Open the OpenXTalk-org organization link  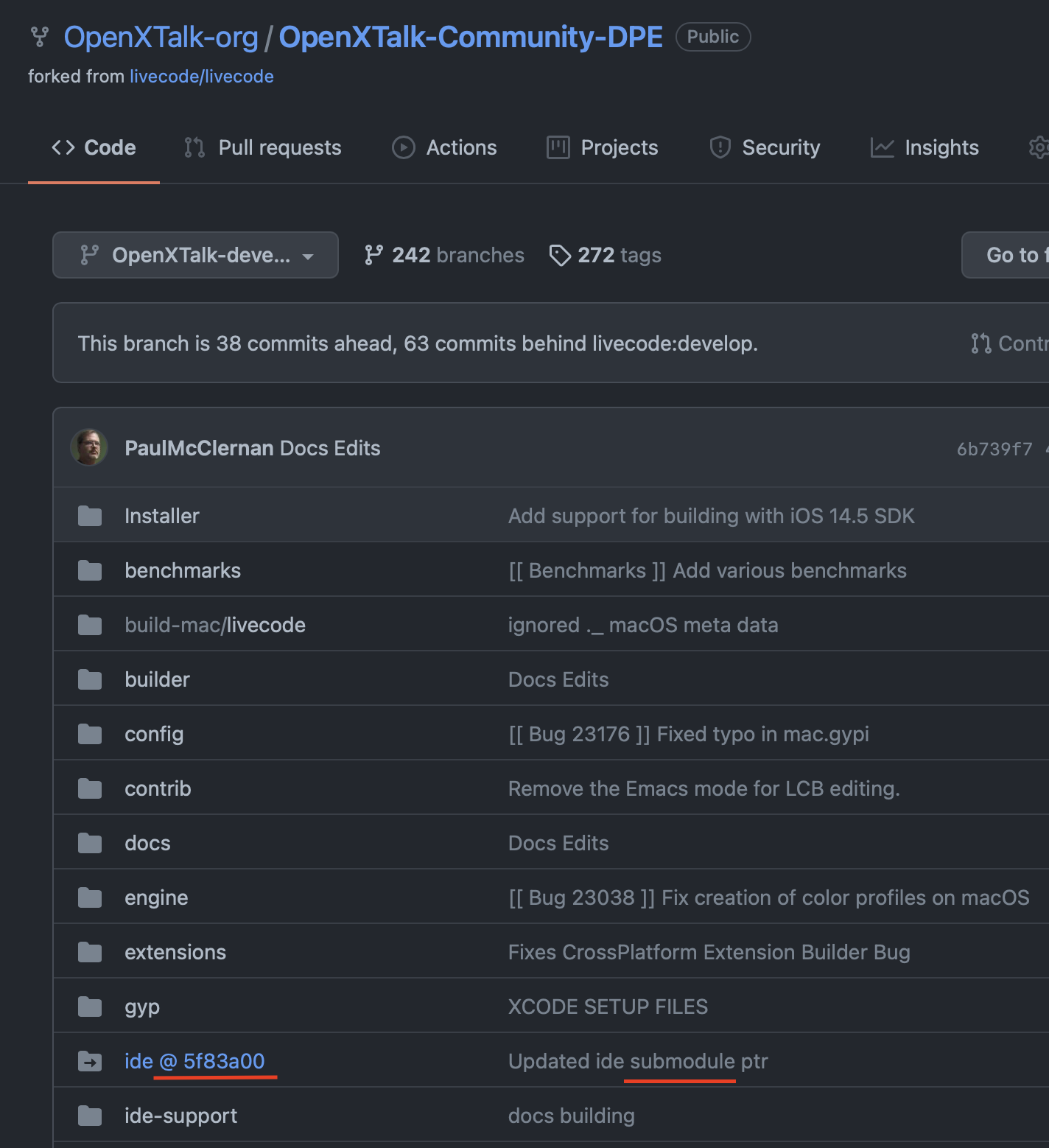[x=161, y=37]
